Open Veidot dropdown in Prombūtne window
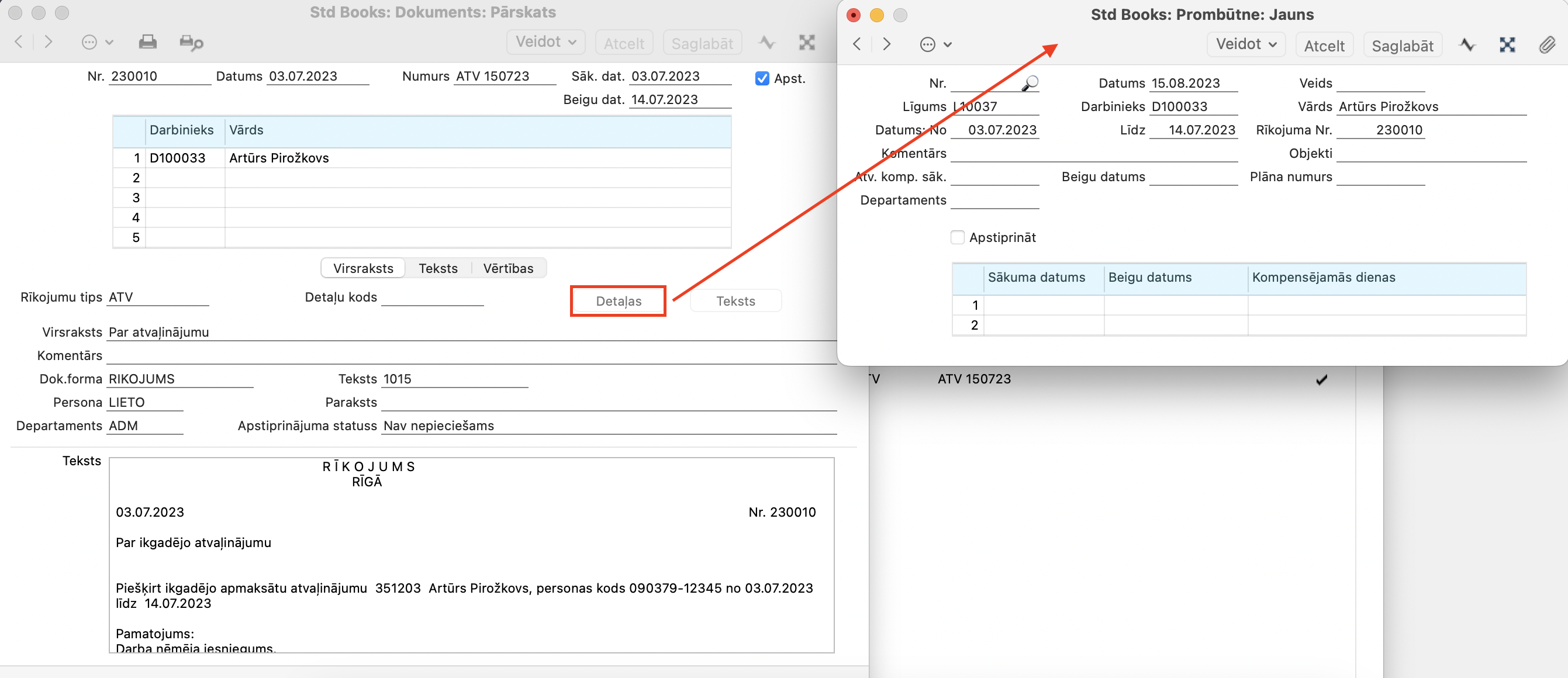The width and height of the screenshot is (1568, 678). (1245, 44)
